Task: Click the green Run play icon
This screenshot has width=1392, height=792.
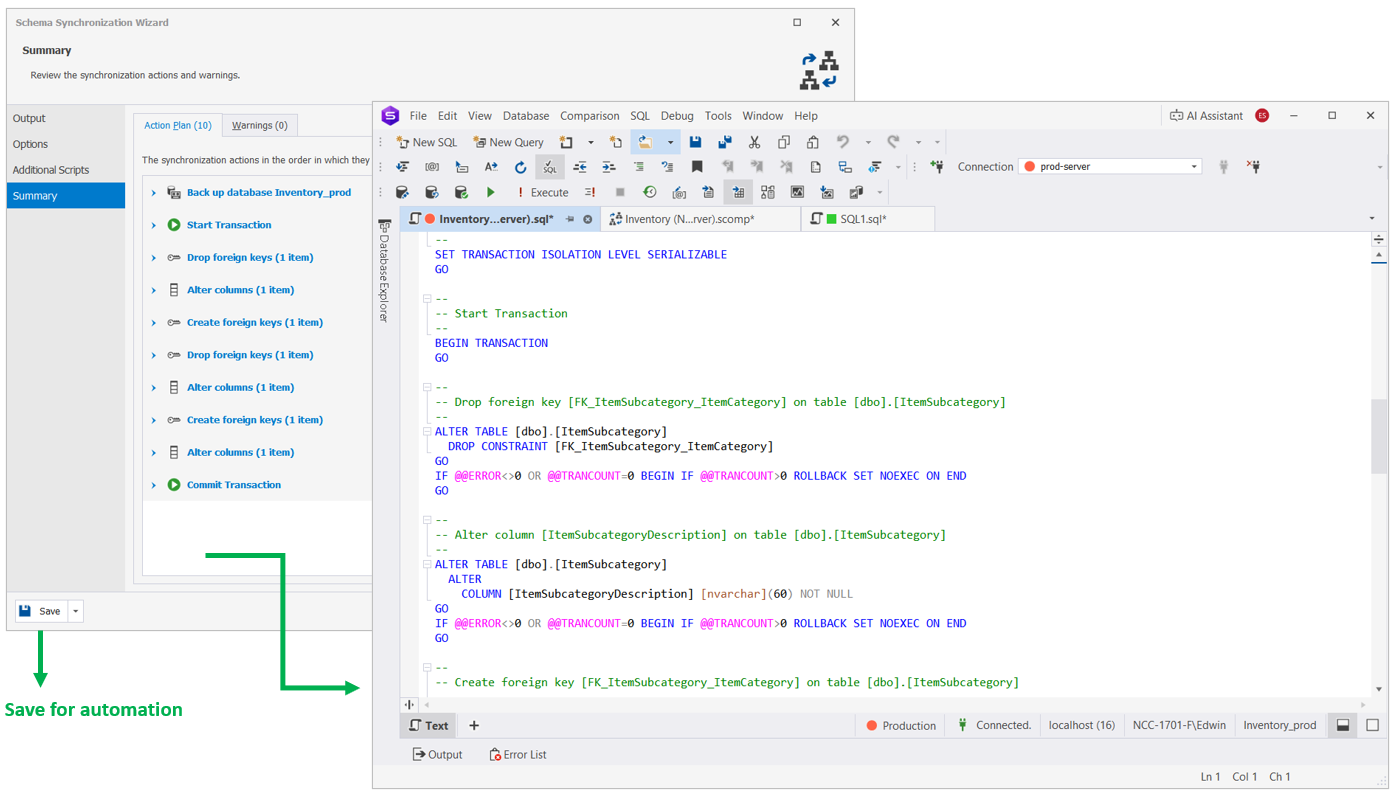Action: 491,192
